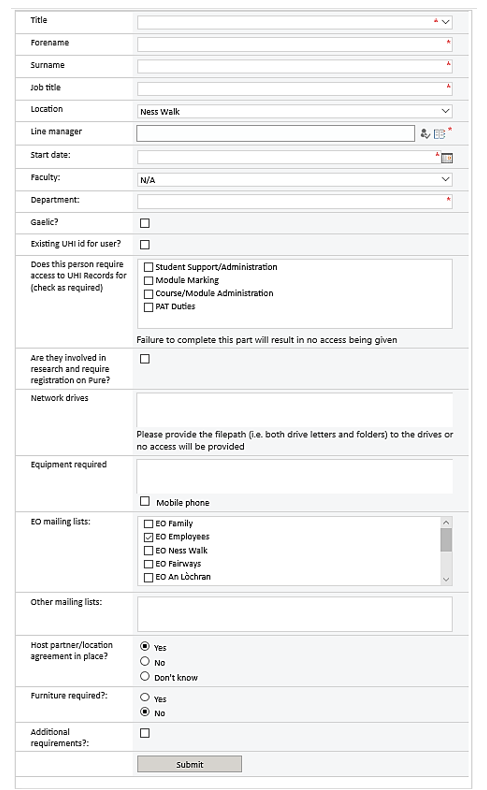Expand the Title dropdown
The width and height of the screenshot is (487, 790).
(295, 22)
